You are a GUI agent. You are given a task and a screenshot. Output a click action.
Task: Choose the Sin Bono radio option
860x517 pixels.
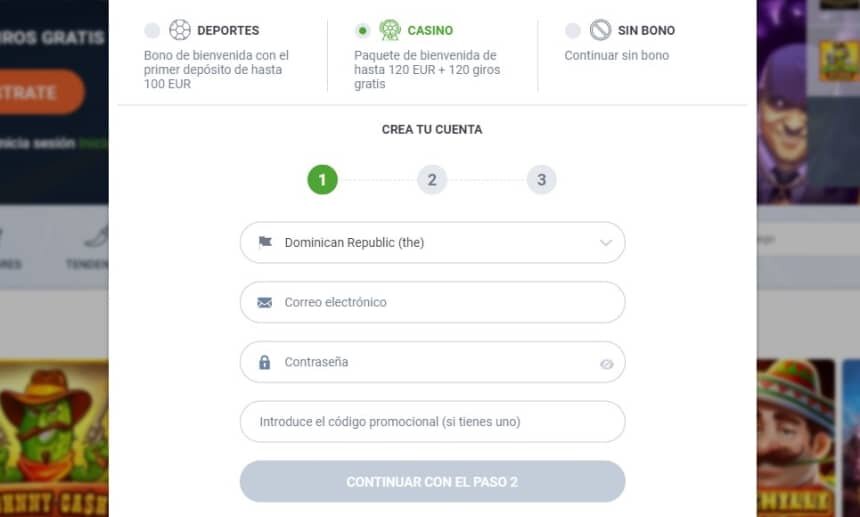(572, 31)
